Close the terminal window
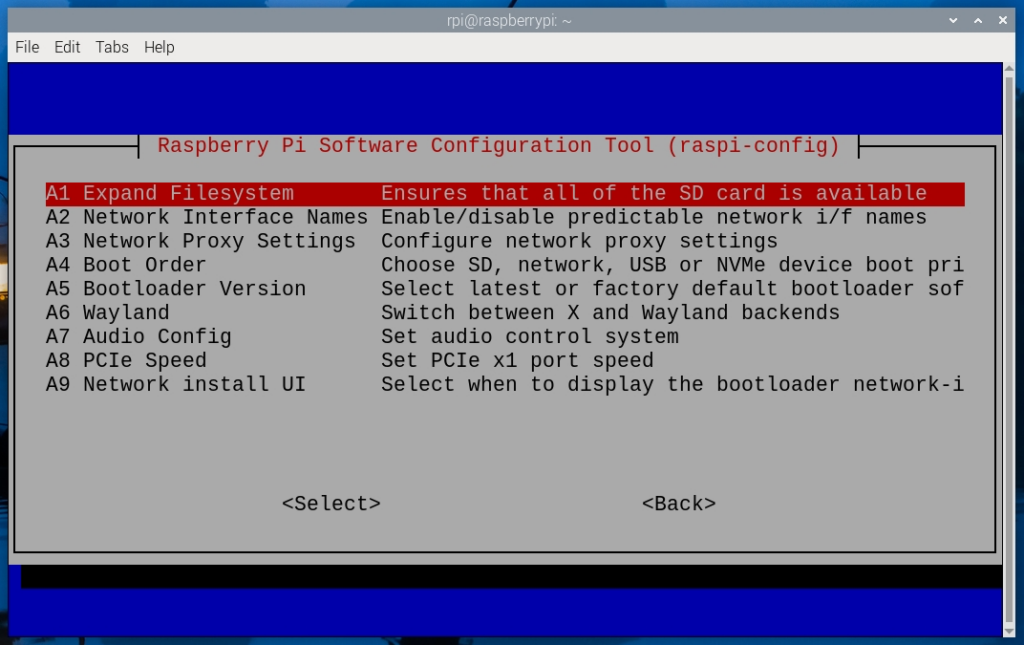 point(1002,20)
